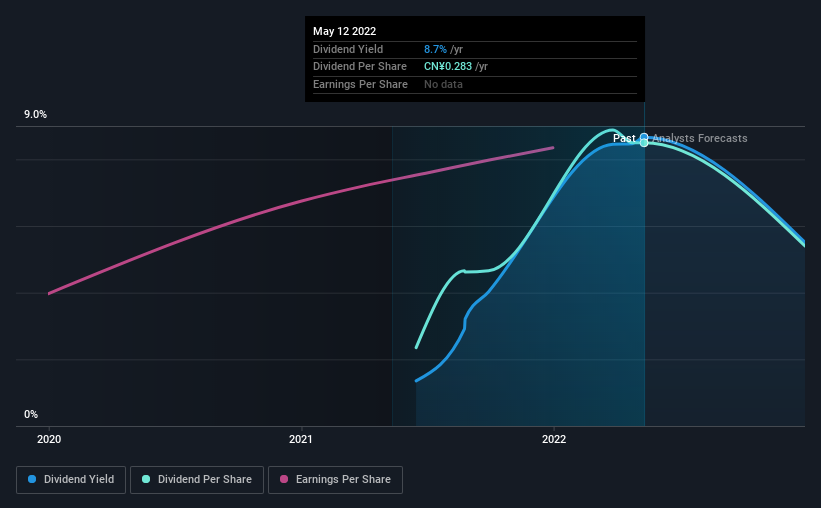Toggle the Dividend Per Share legend button

pos(197,480)
